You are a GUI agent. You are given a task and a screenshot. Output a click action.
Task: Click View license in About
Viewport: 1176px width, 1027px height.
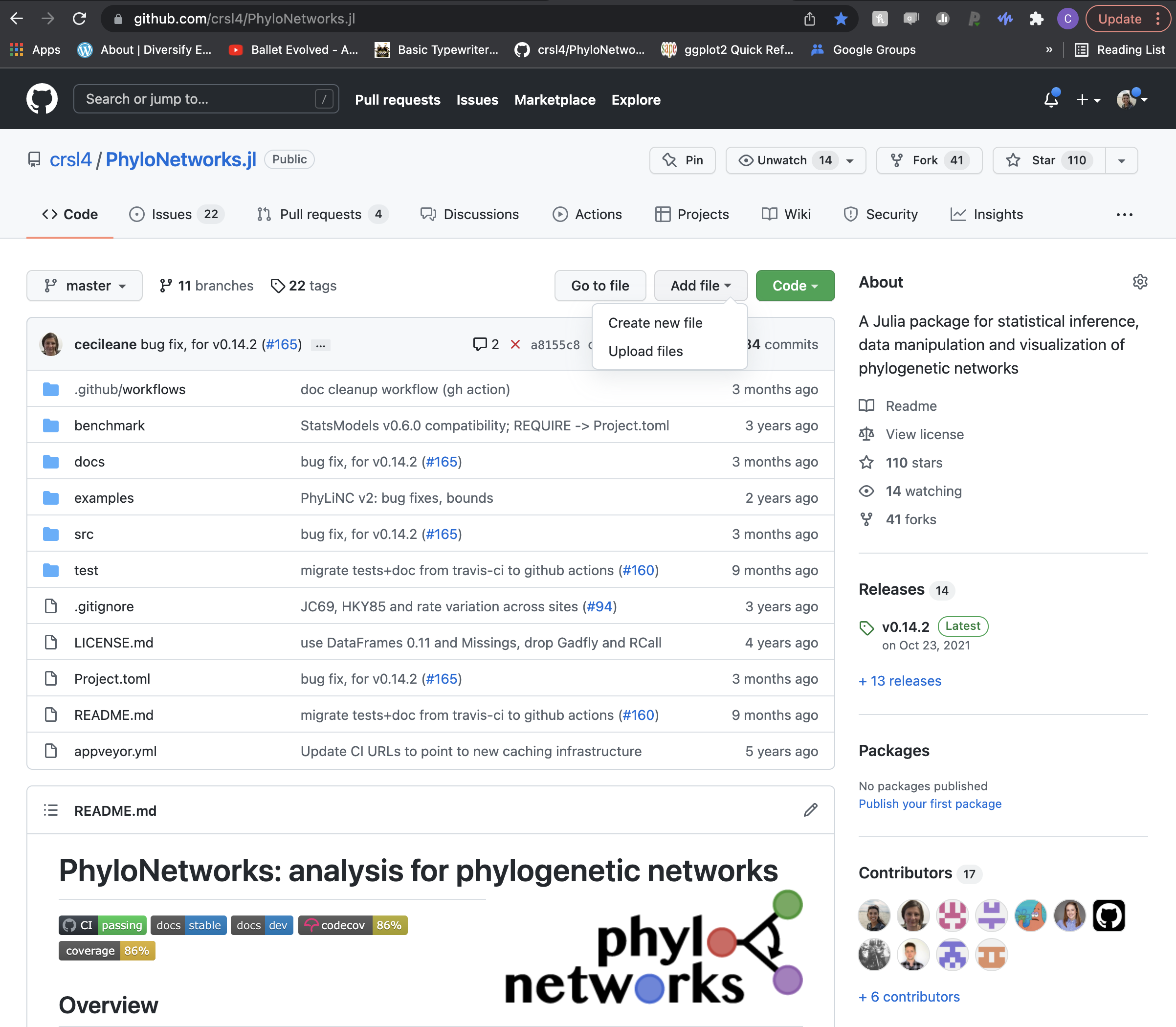pos(911,434)
